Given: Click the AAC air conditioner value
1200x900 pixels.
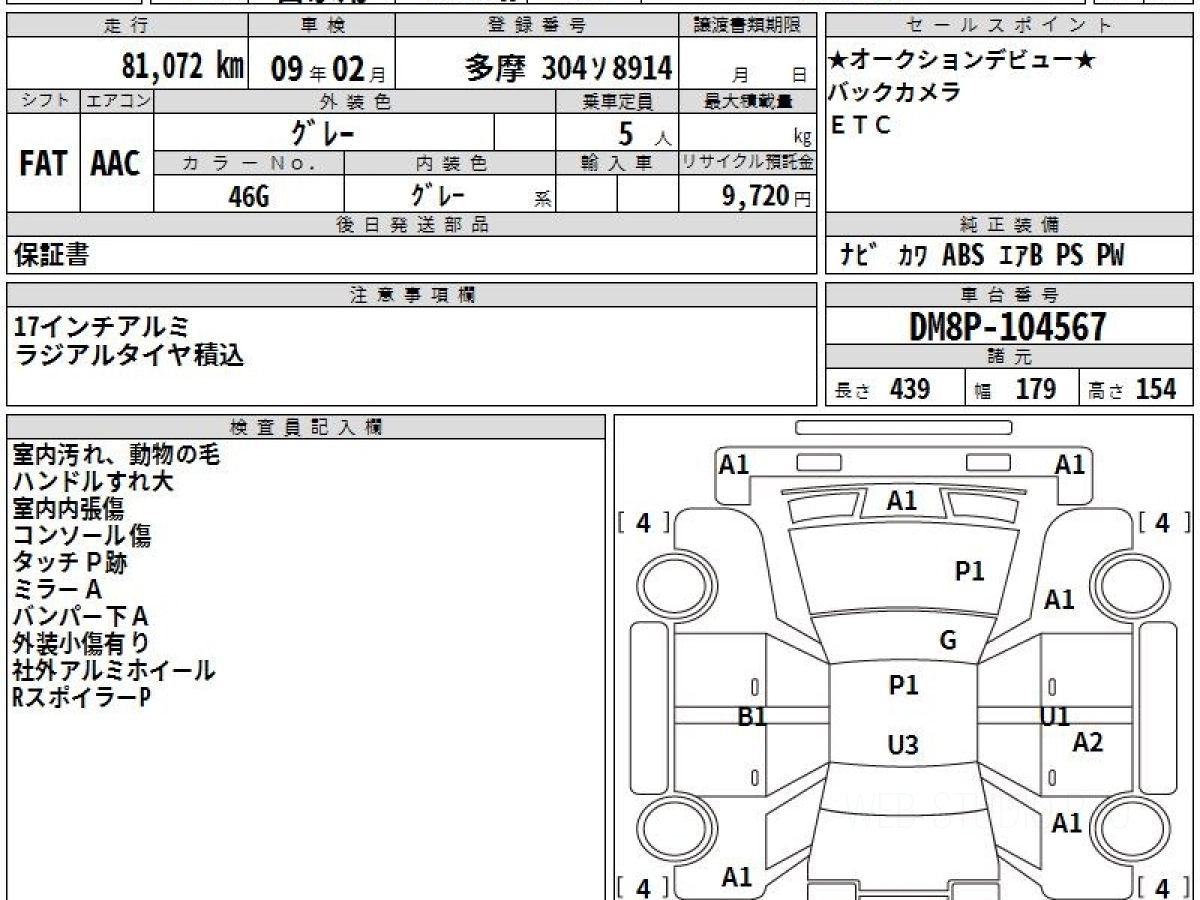Looking at the screenshot, I should pos(116,164).
